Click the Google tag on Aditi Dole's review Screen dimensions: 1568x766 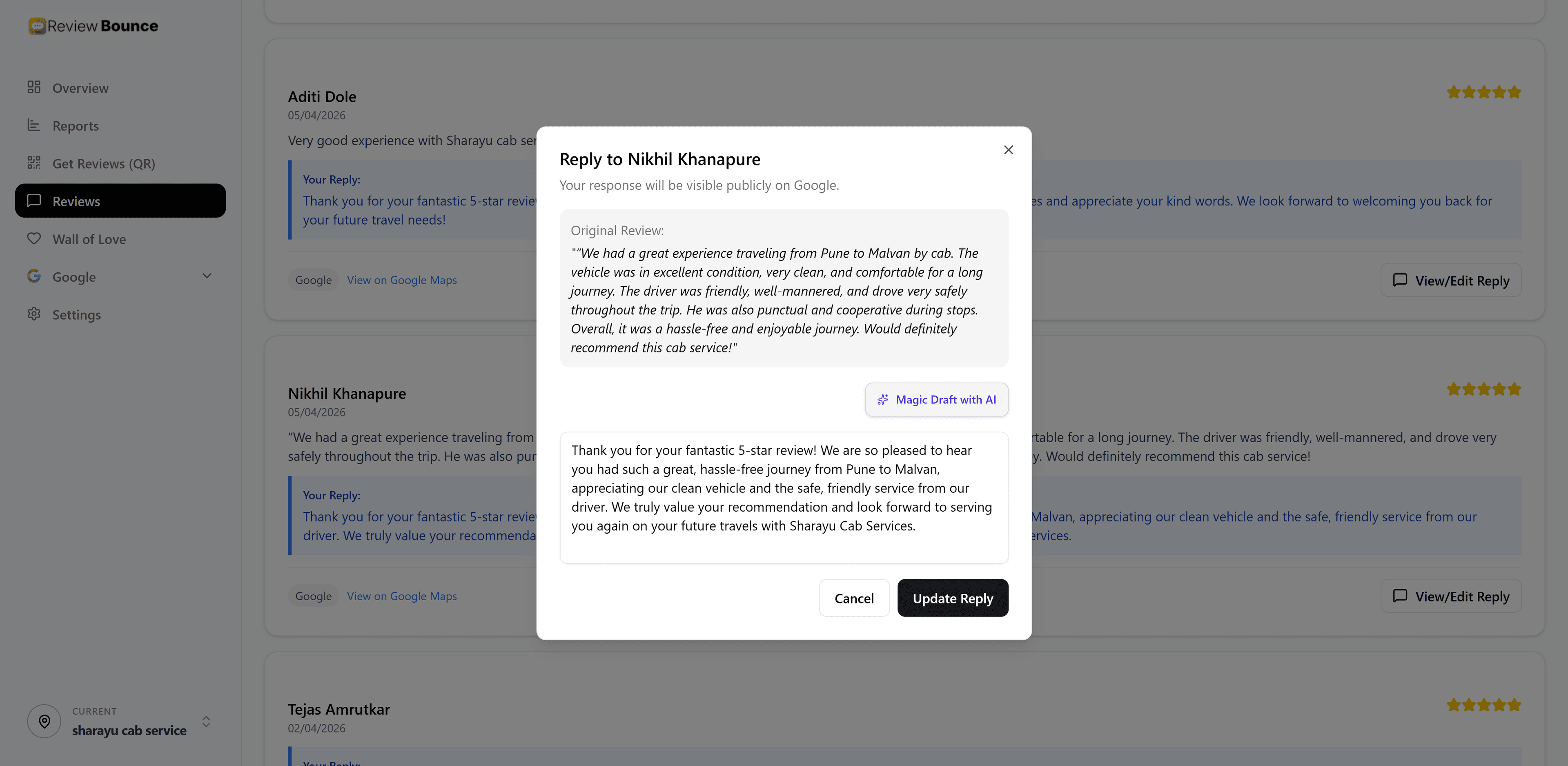click(x=314, y=280)
